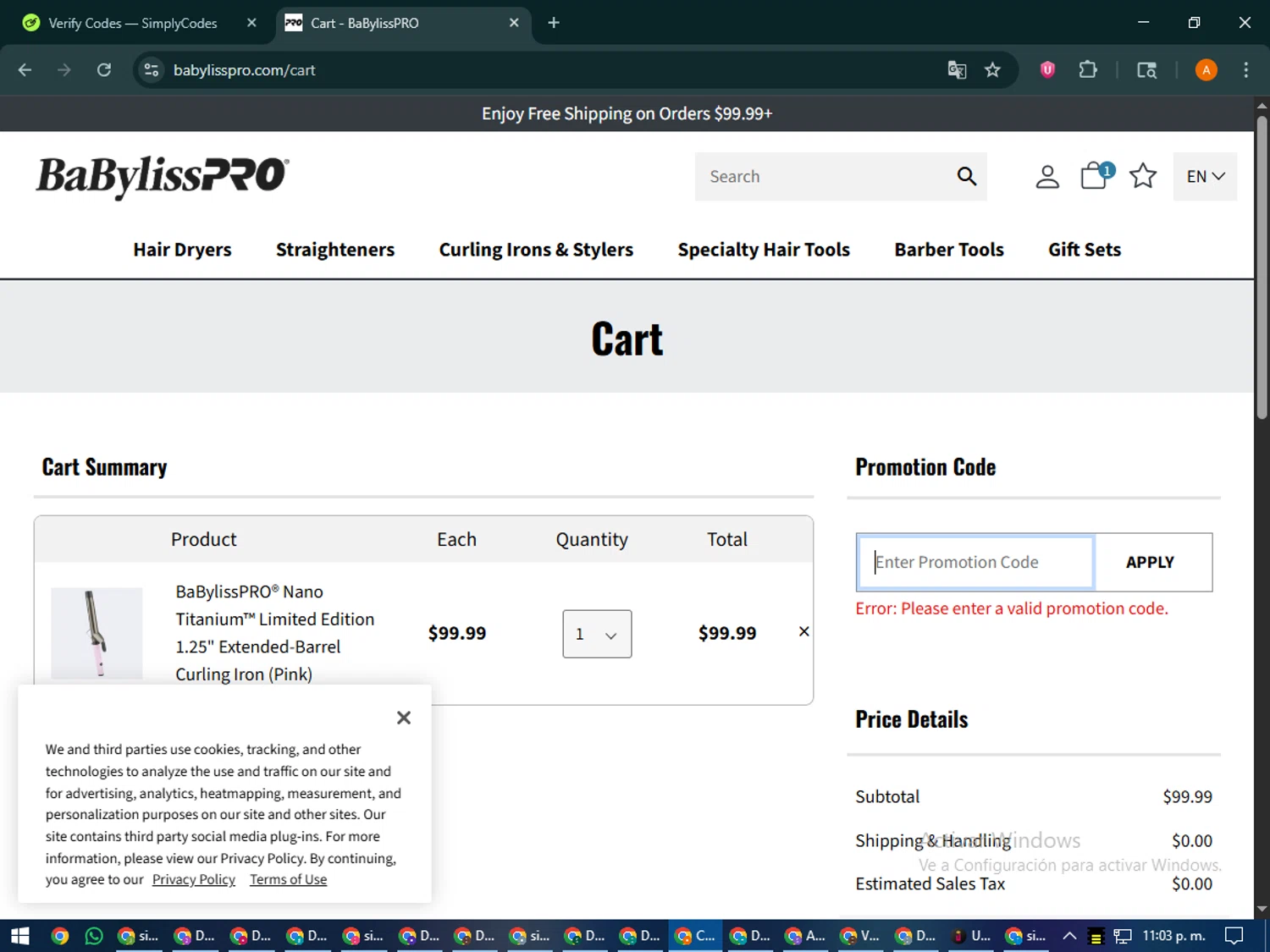The width and height of the screenshot is (1270, 952).
Task: Open the account profile icon
Action: tap(1047, 176)
